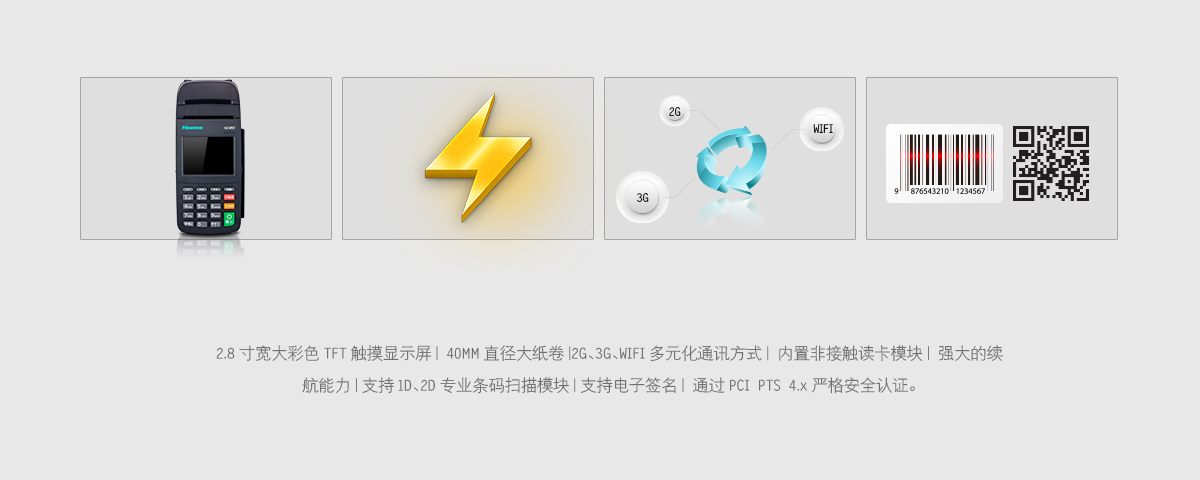Click the red cancel key on terminal
This screenshot has width=1200, height=480.
[229, 197]
